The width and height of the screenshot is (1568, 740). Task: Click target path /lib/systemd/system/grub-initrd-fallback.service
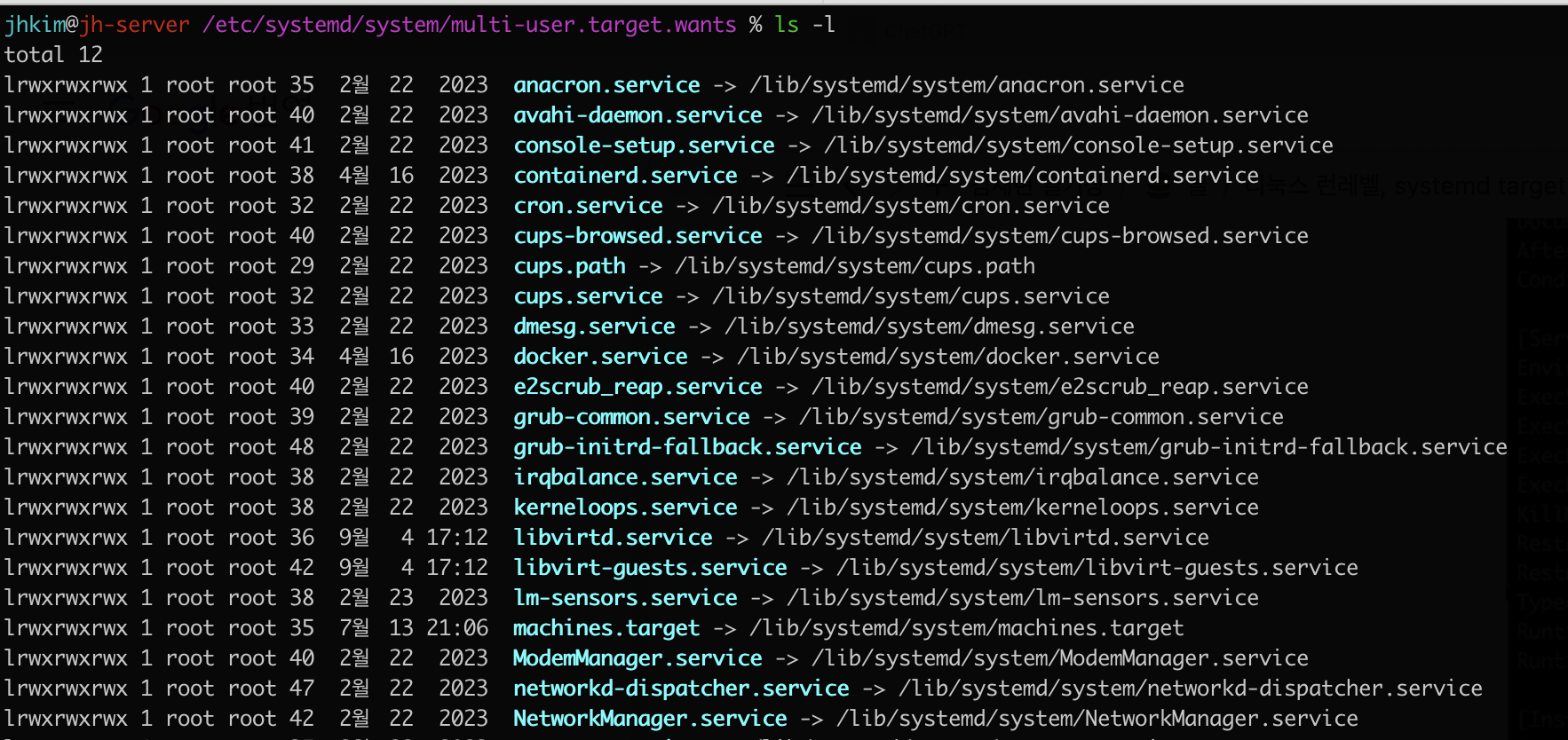[x=1209, y=447]
